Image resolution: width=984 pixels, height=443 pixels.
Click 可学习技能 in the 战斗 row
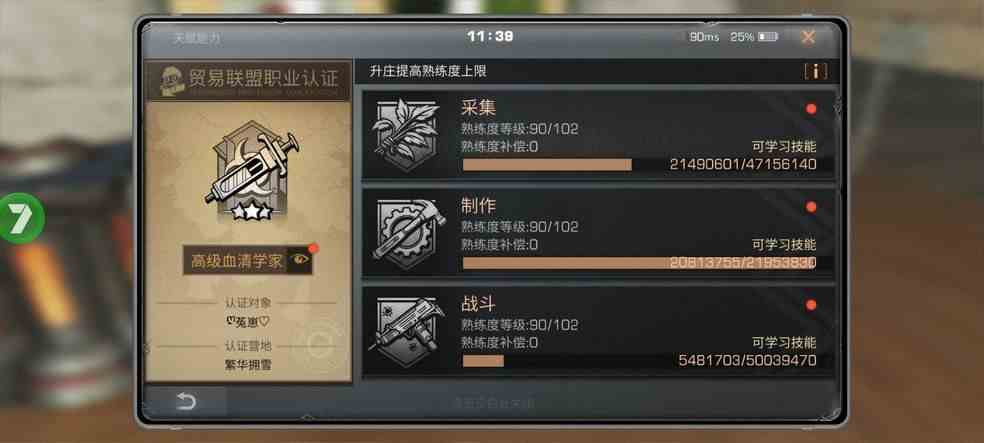coord(784,343)
